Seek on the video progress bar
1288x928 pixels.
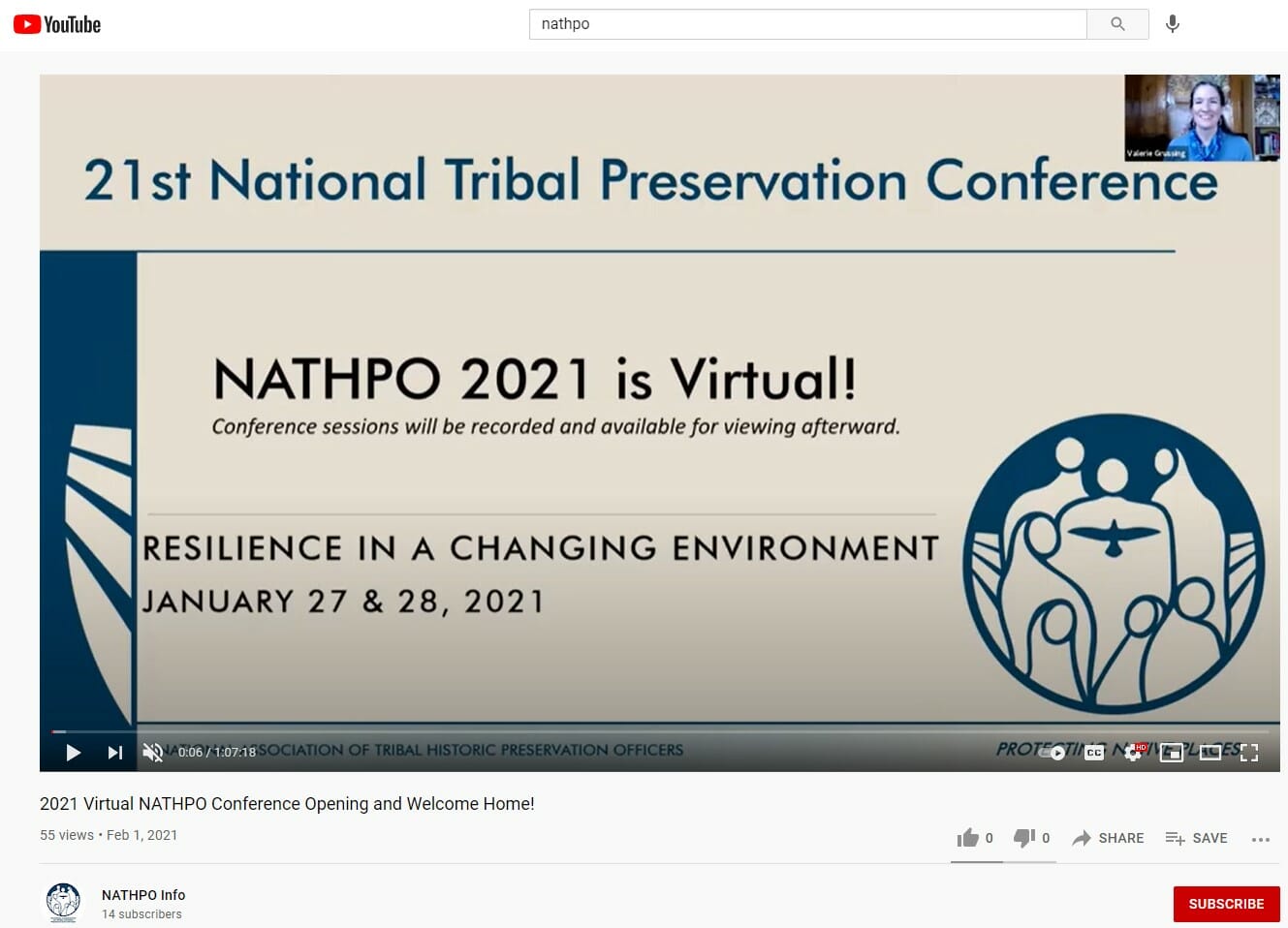coord(660,731)
